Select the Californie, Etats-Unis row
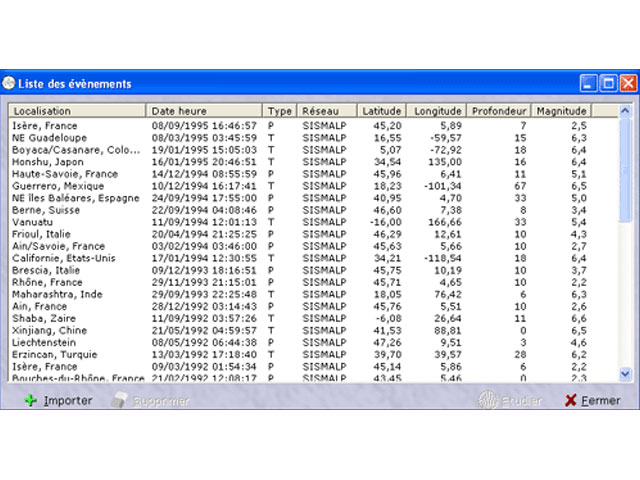Image resolution: width=640 pixels, height=480 pixels. (x=64, y=258)
